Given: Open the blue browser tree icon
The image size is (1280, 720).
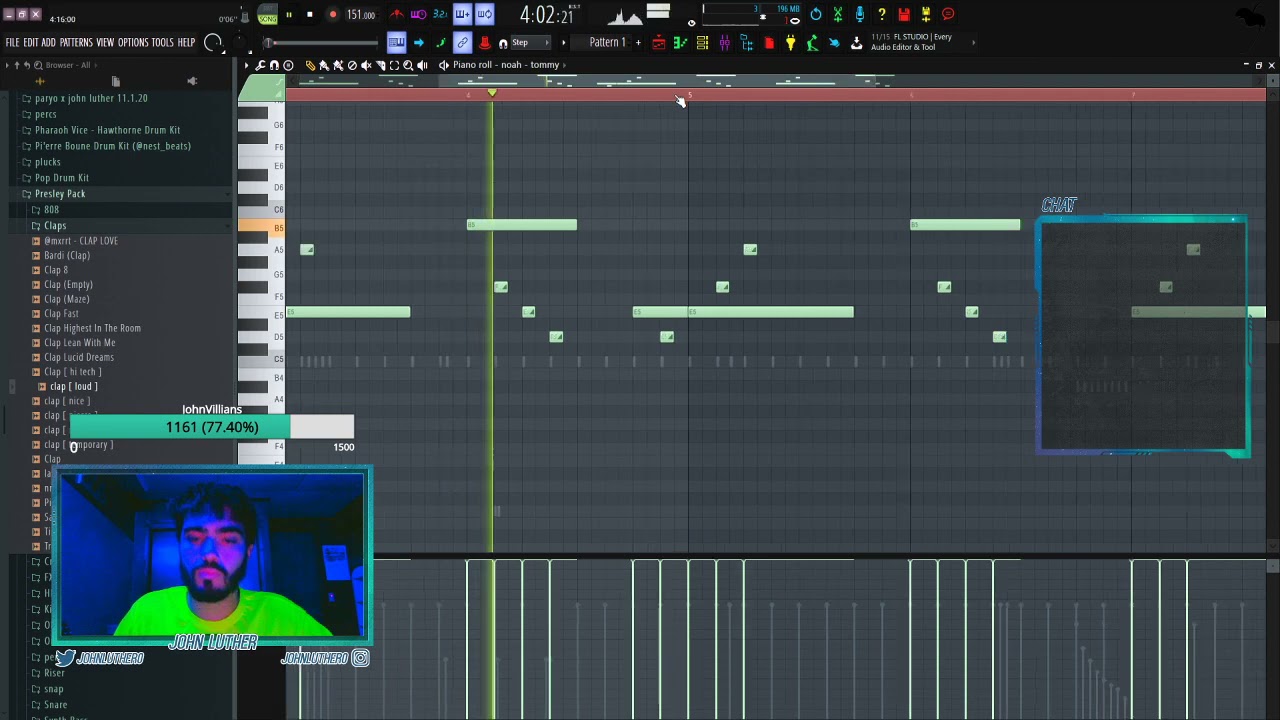Looking at the screenshot, I should point(747,43).
